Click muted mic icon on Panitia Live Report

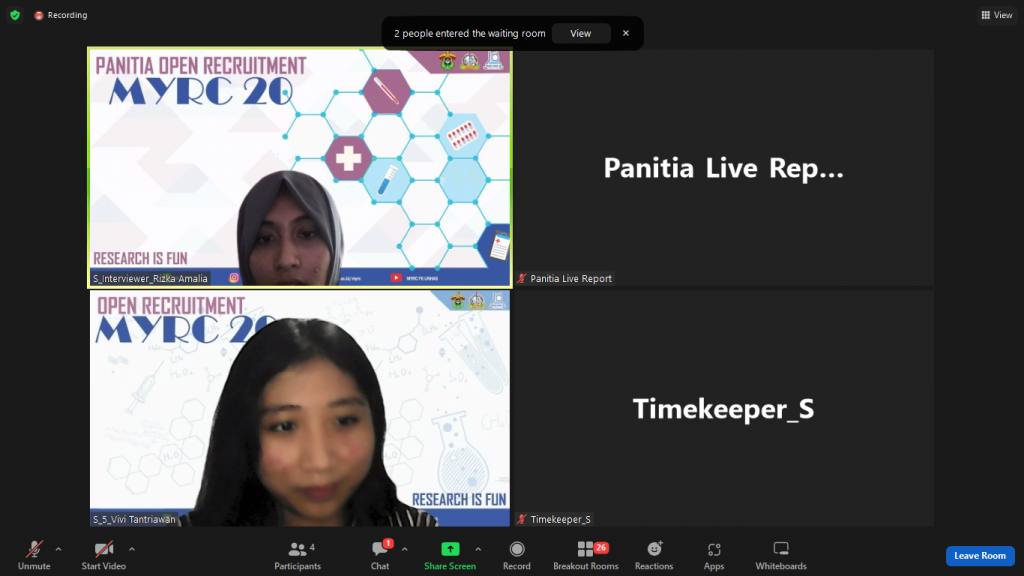click(x=522, y=278)
